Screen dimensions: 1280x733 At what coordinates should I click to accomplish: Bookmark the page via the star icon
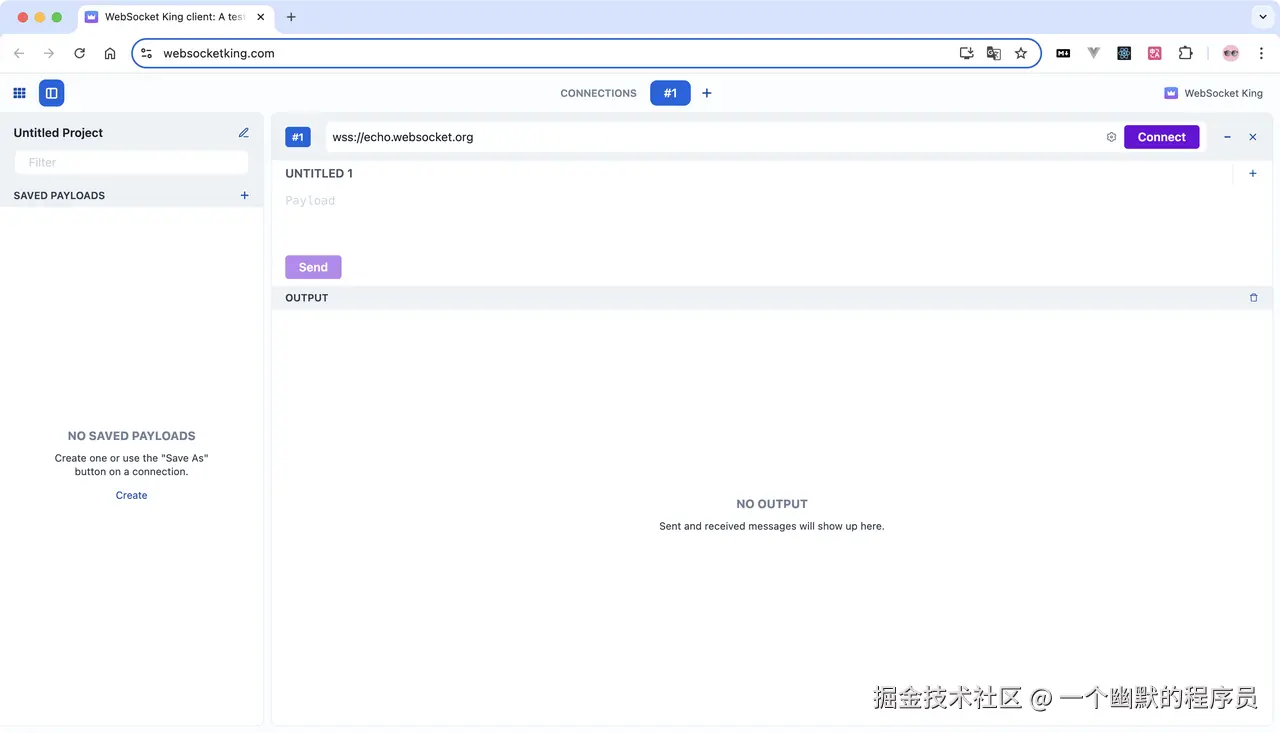tap(1020, 52)
